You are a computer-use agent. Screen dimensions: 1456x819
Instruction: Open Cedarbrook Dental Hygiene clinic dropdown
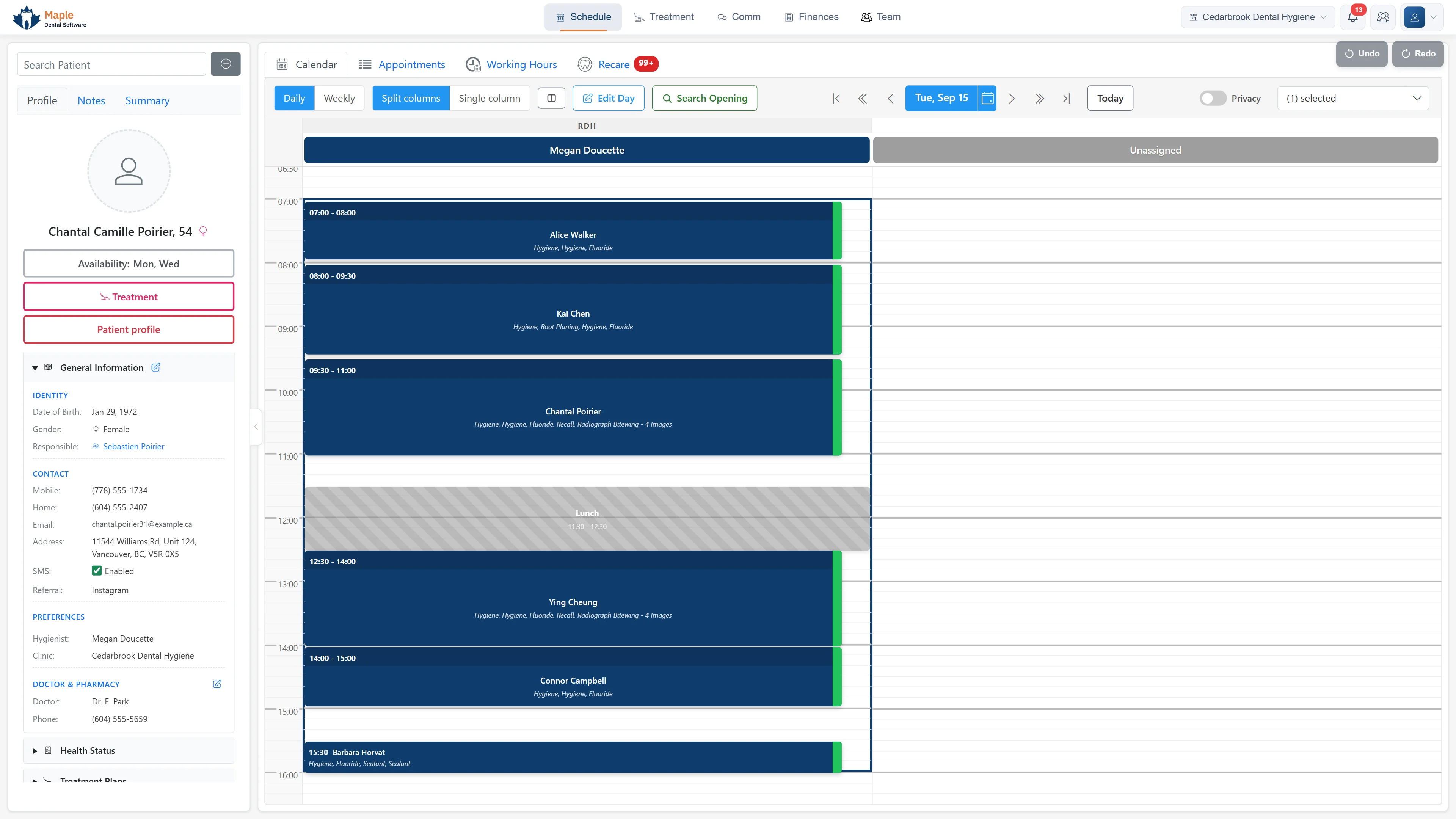(x=1258, y=17)
